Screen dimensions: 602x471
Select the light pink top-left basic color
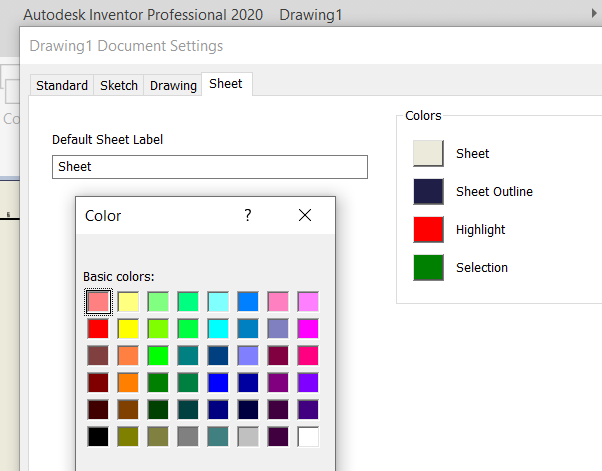click(x=98, y=301)
